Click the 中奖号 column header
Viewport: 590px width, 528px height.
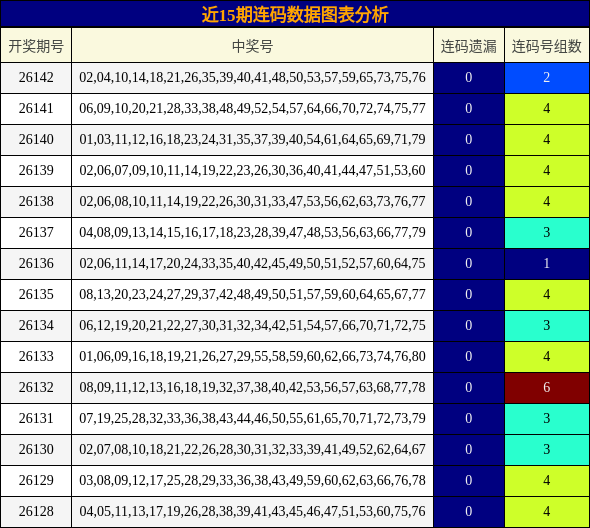(252, 46)
